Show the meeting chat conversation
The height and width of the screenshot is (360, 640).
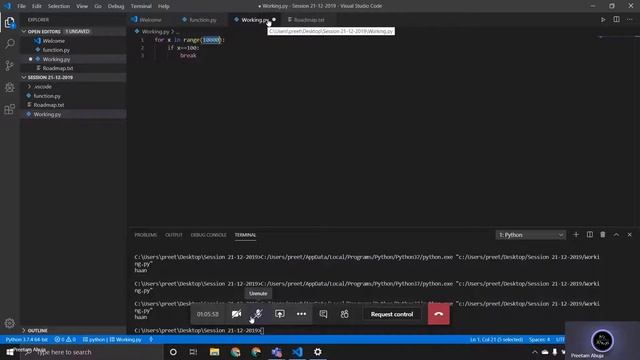point(323,314)
